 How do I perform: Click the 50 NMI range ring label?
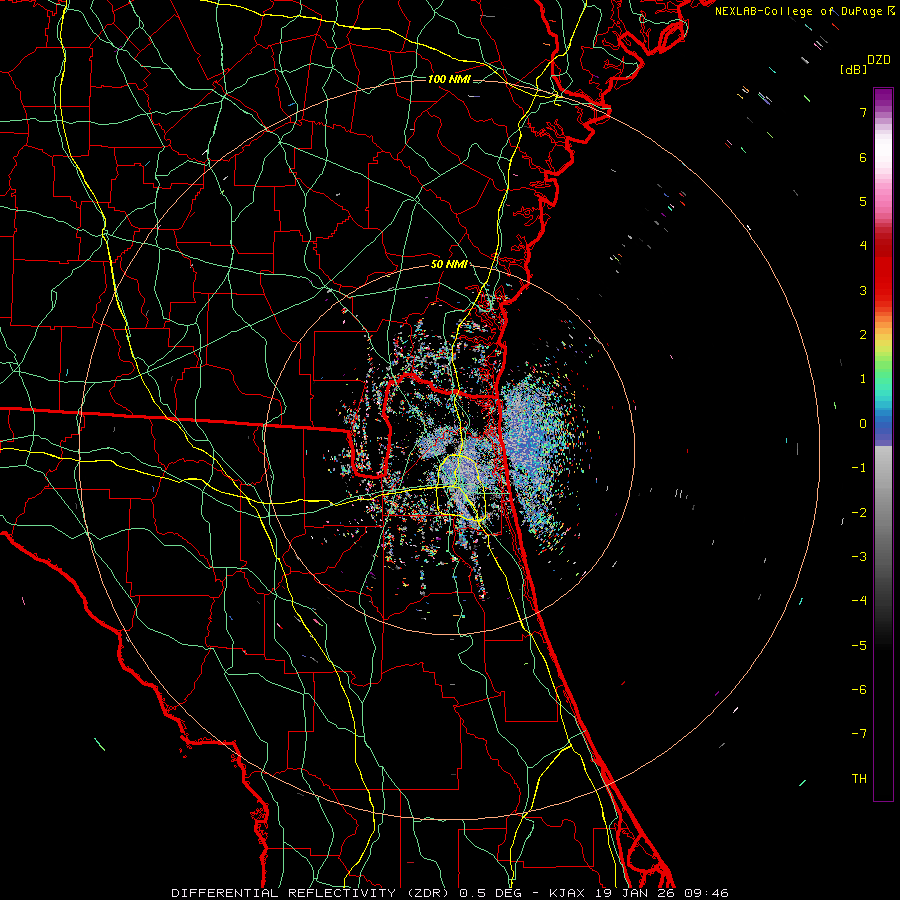tap(449, 264)
